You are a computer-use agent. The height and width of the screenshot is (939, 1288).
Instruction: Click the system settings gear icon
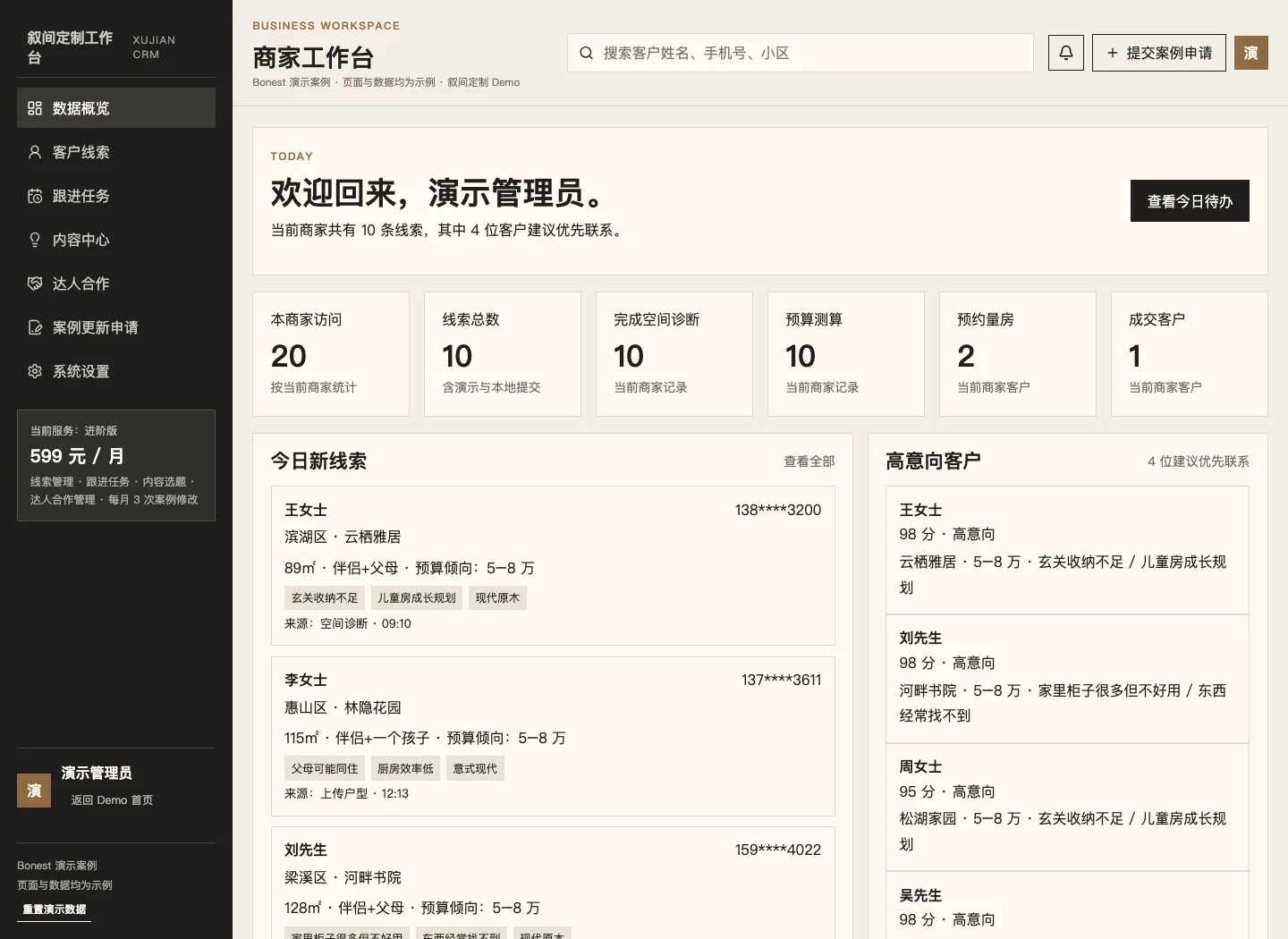click(35, 371)
